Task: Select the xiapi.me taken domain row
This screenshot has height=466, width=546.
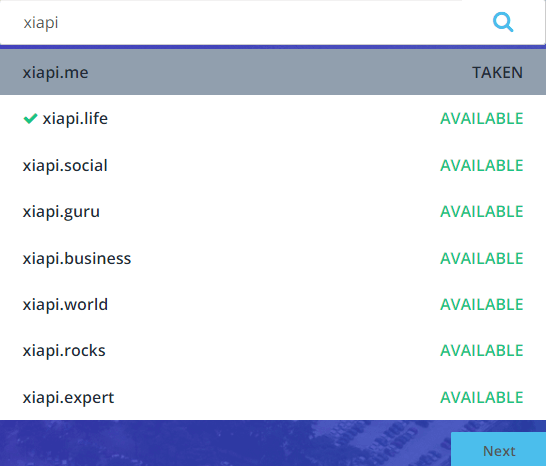Action: coord(273,72)
